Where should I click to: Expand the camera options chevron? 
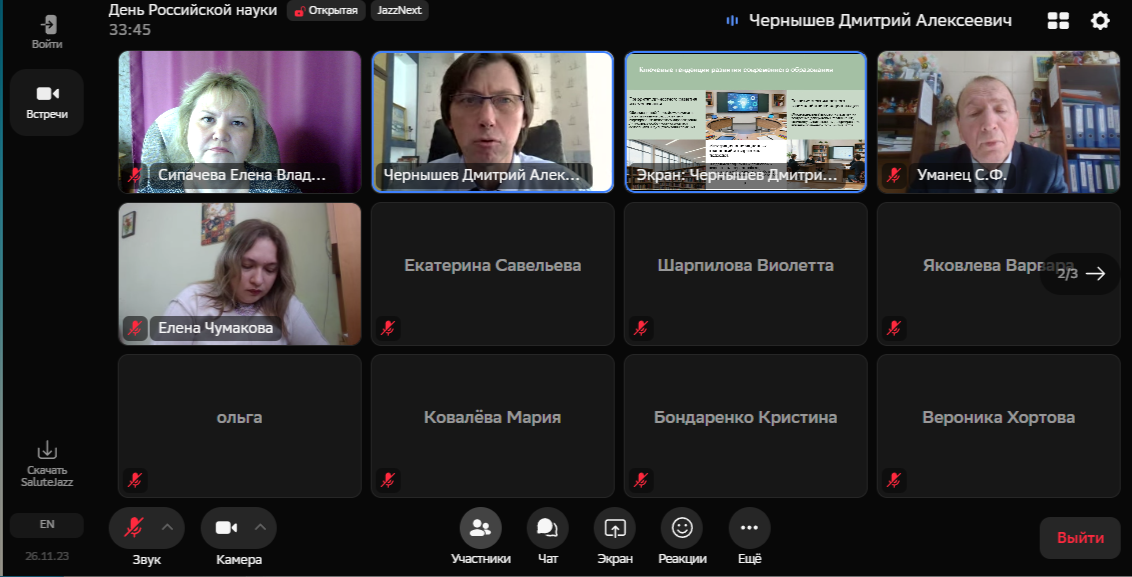[260, 528]
